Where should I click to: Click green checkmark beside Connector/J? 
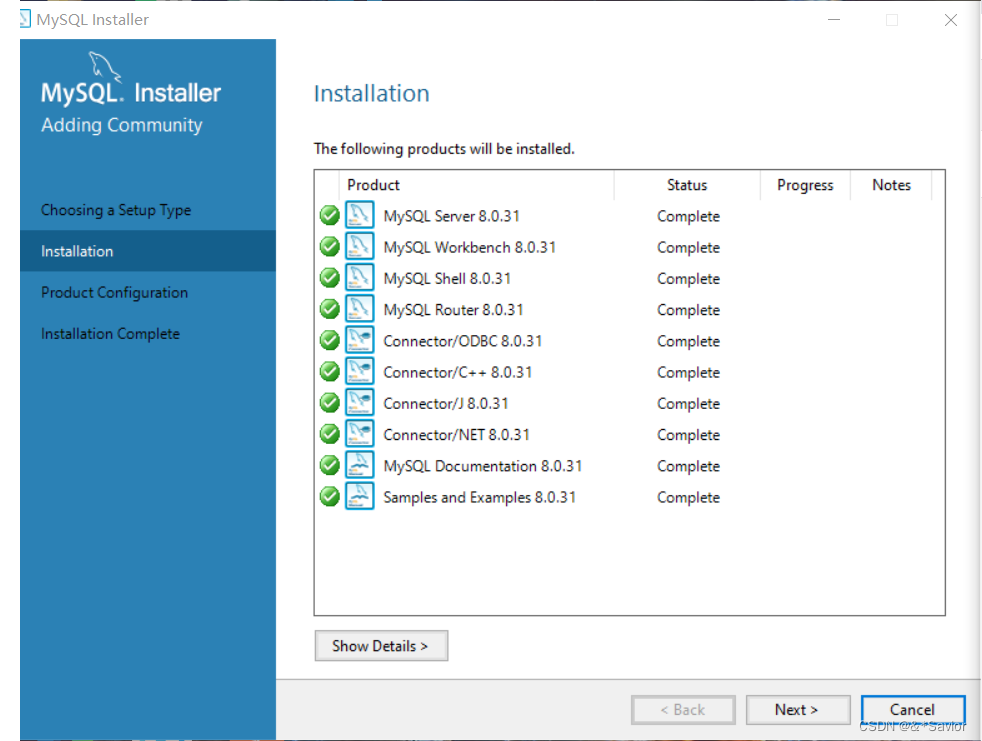(329, 403)
